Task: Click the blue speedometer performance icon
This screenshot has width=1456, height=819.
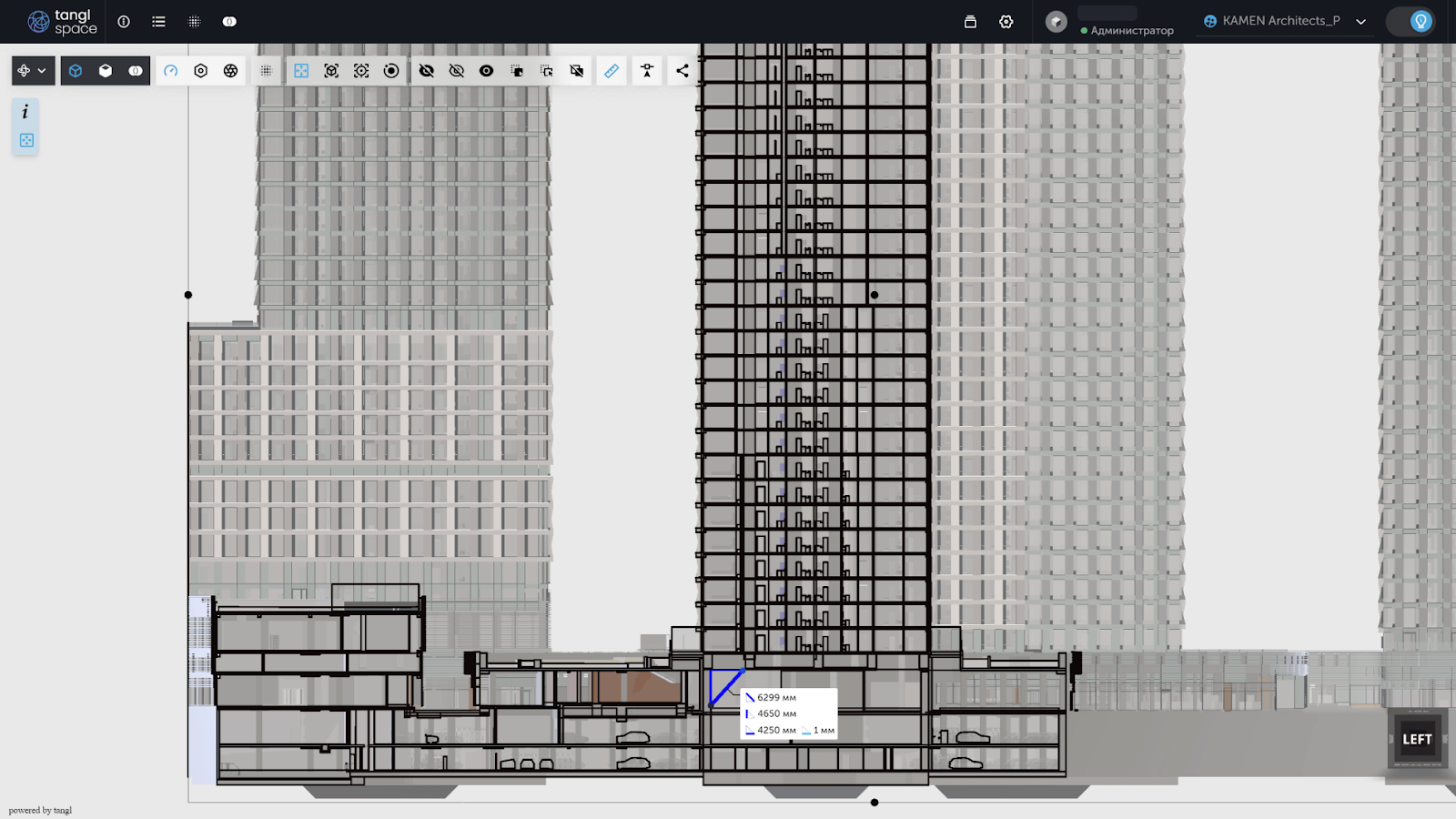Action: pyautogui.click(x=171, y=71)
